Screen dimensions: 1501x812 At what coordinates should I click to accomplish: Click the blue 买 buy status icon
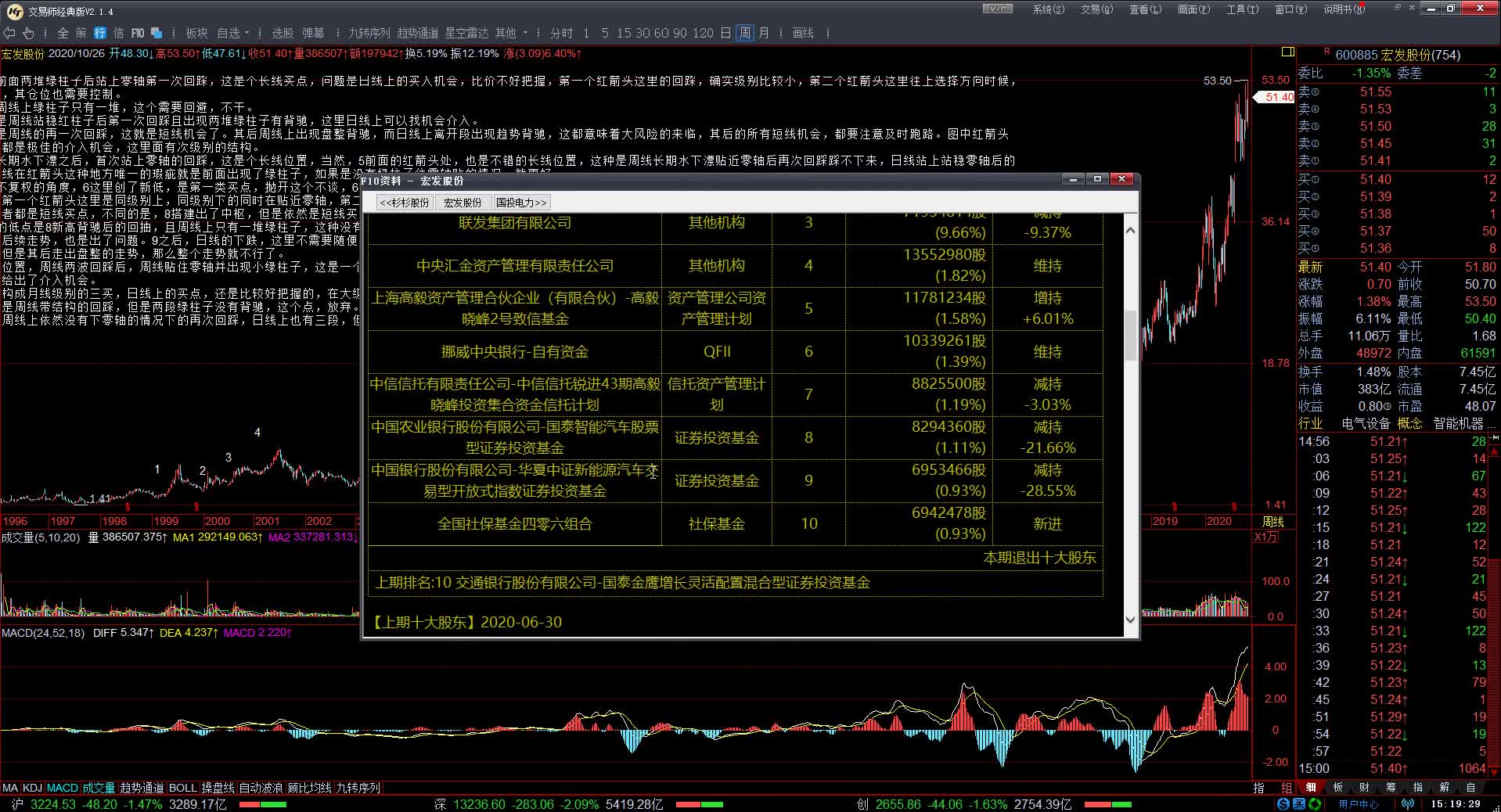click(1298, 804)
